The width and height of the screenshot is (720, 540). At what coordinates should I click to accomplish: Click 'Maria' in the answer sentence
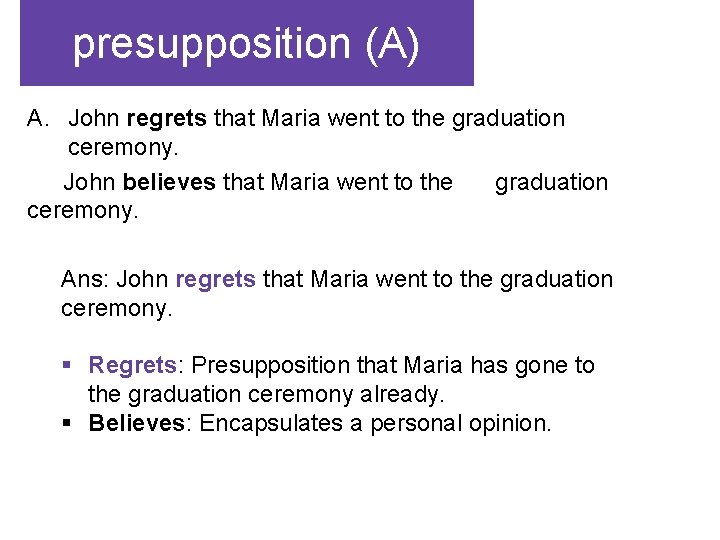pyautogui.click(x=339, y=279)
